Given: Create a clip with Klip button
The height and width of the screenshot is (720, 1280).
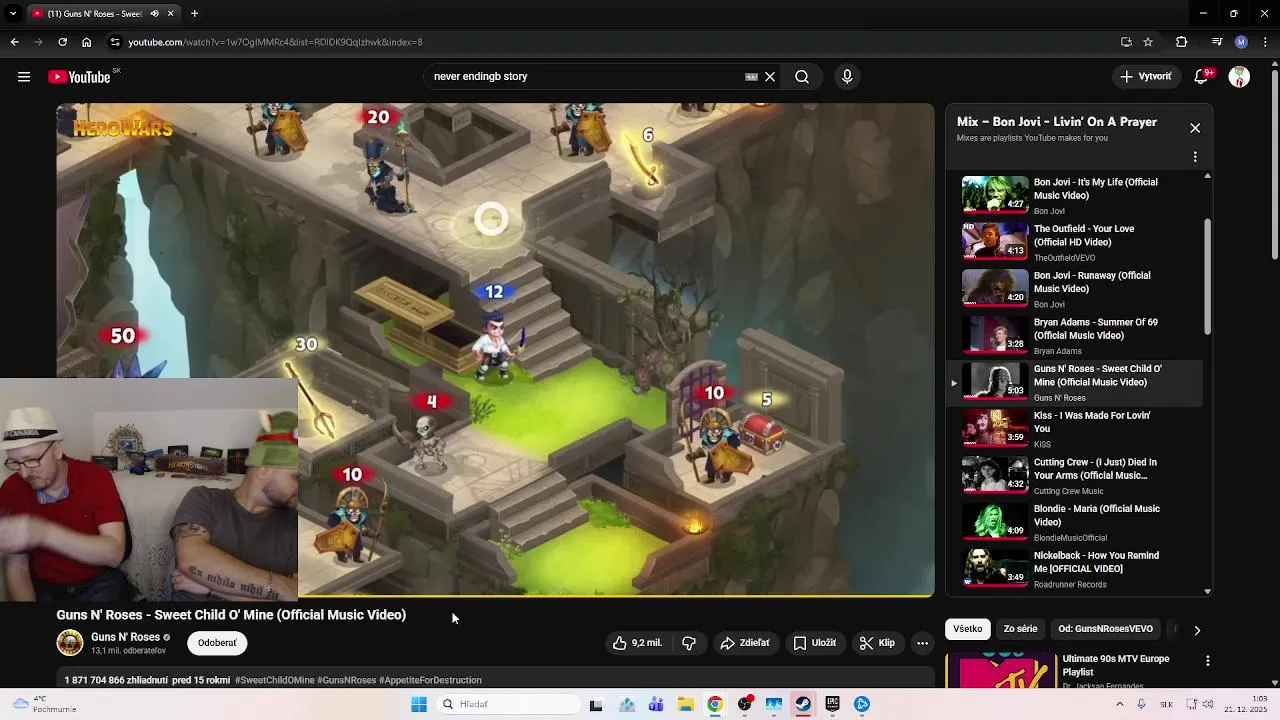Looking at the screenshot, I should [877, 643].
